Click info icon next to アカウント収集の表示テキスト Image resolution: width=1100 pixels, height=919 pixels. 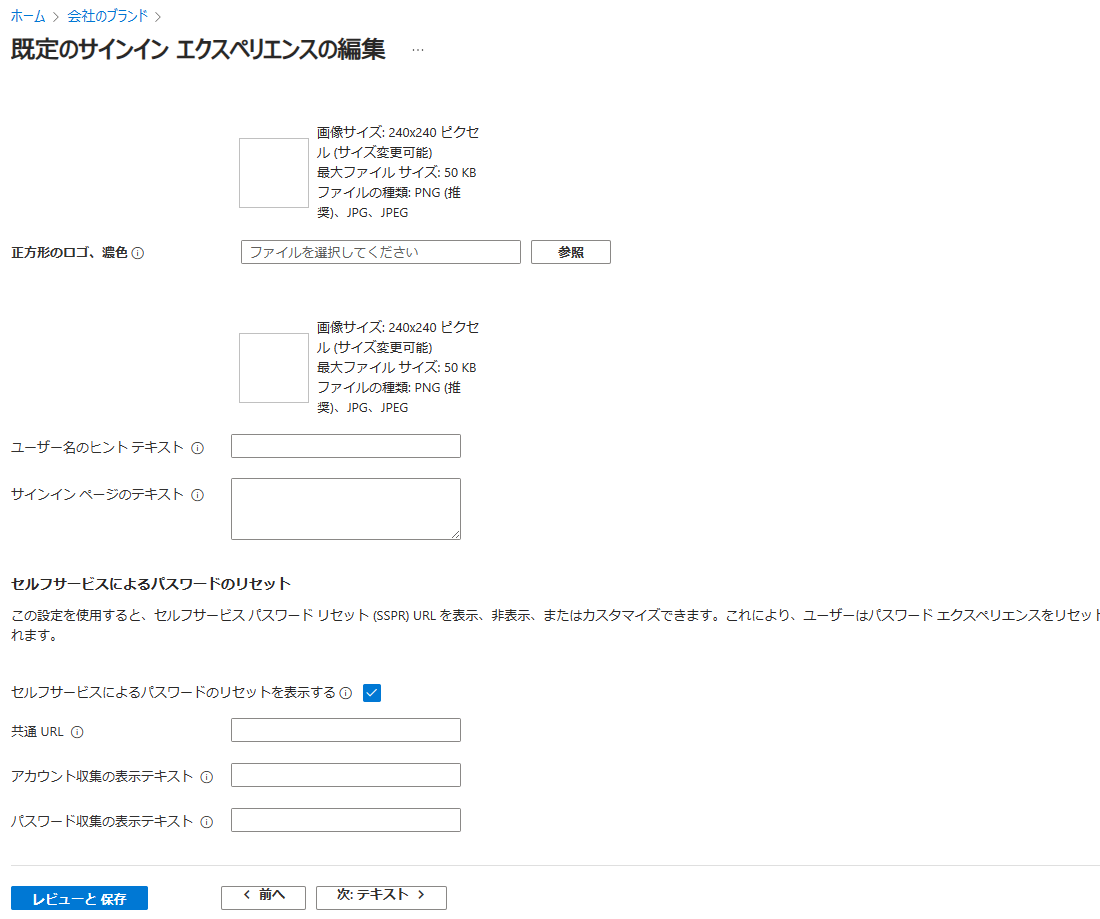tap(206, 777)
